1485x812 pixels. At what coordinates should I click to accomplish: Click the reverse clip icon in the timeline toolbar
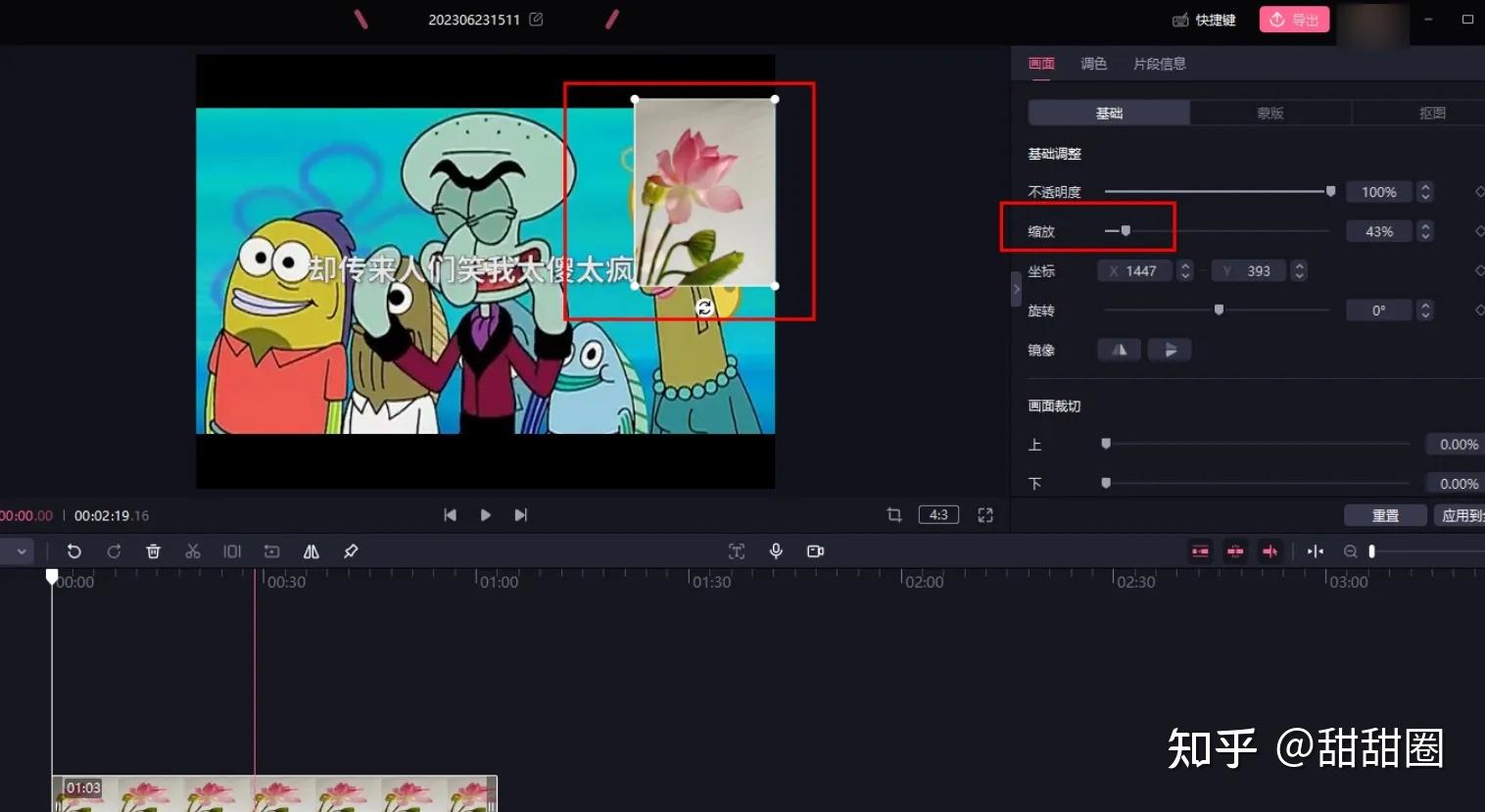pyautogui.click(x=271, y=551)
